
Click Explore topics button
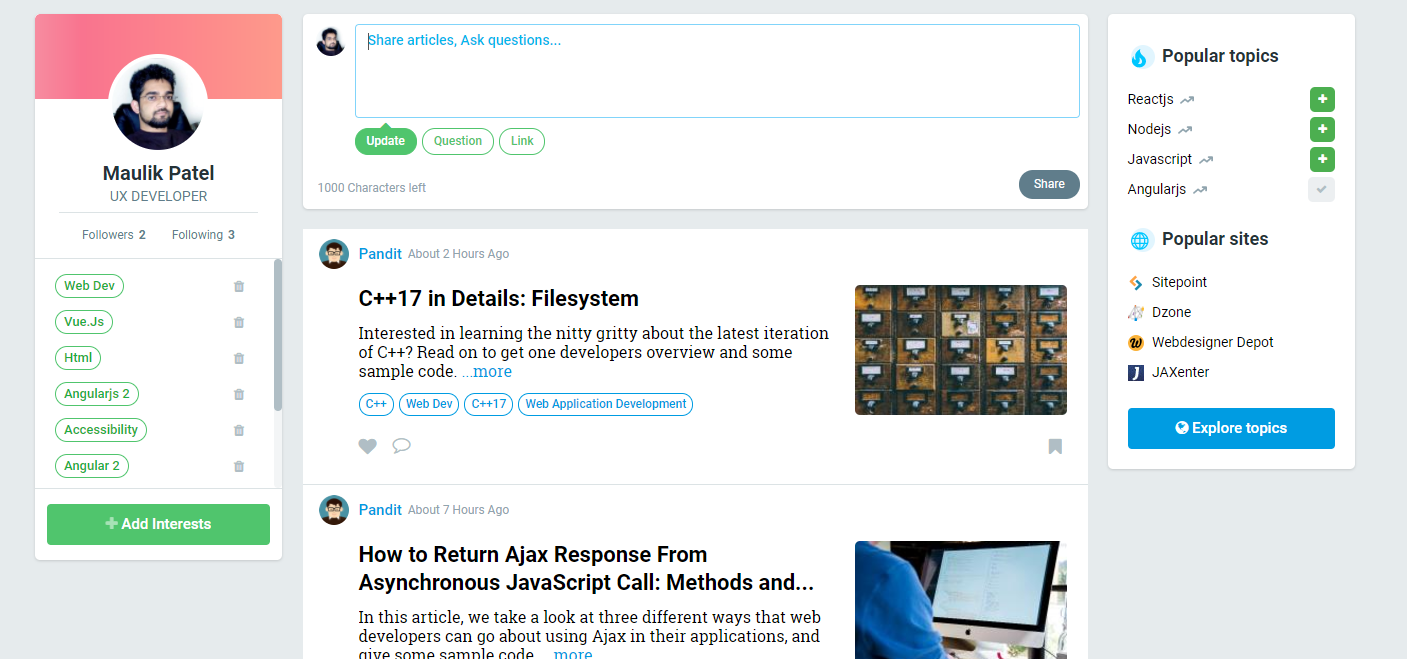pyautogui.click(x=1231, y=428)
